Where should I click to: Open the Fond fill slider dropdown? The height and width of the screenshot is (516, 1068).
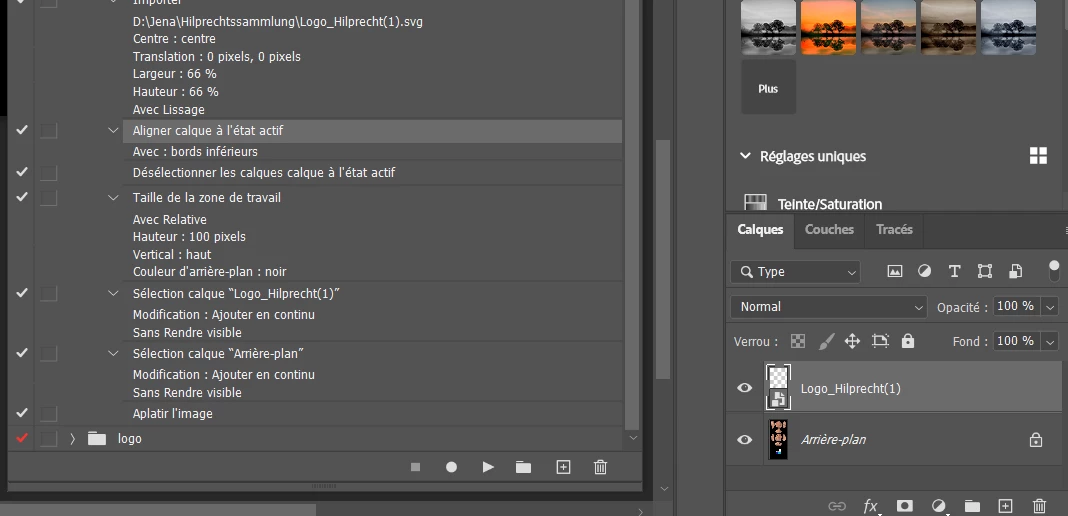[x=1051, y=341]
